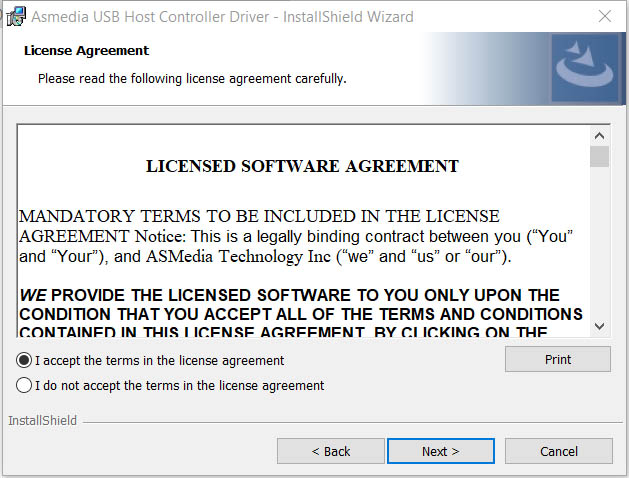Image resolution: width=629 pixels, height=478 pixels.
Task: Click the license text scroll down arrow
Action: (x=600, y=326)
